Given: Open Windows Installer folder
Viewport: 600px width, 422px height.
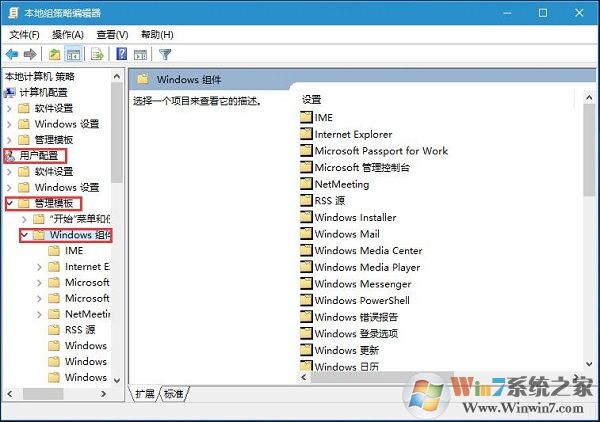Looking at the screenshot, I should click(348, 217).
